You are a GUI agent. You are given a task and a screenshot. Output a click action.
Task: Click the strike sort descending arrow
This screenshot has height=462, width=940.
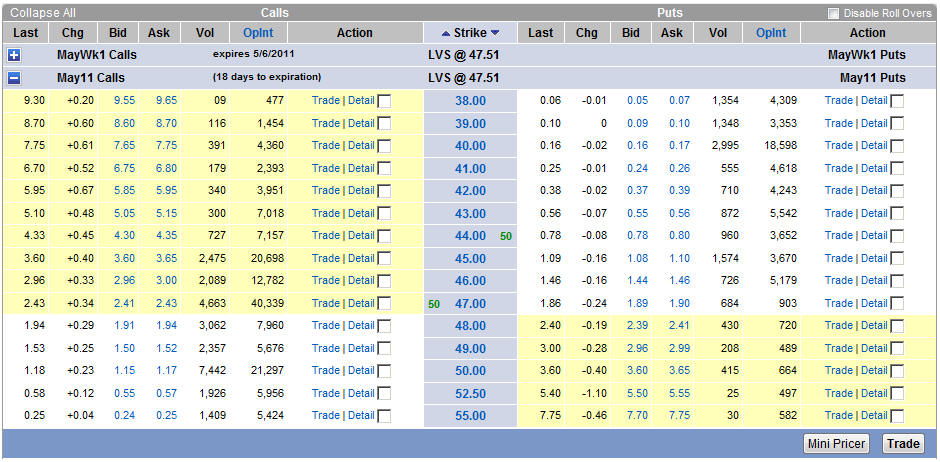pos(494,33)
